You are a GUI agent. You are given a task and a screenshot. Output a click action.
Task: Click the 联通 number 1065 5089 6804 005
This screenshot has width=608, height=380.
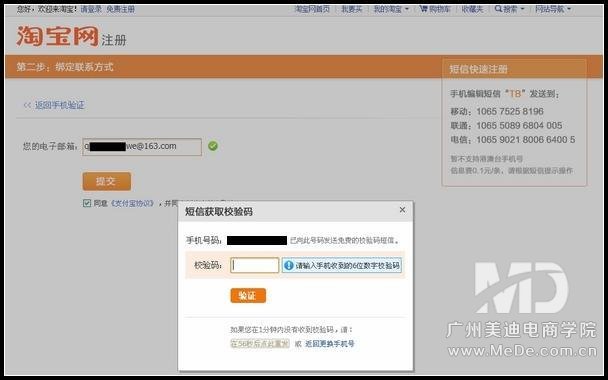point(519,126)
